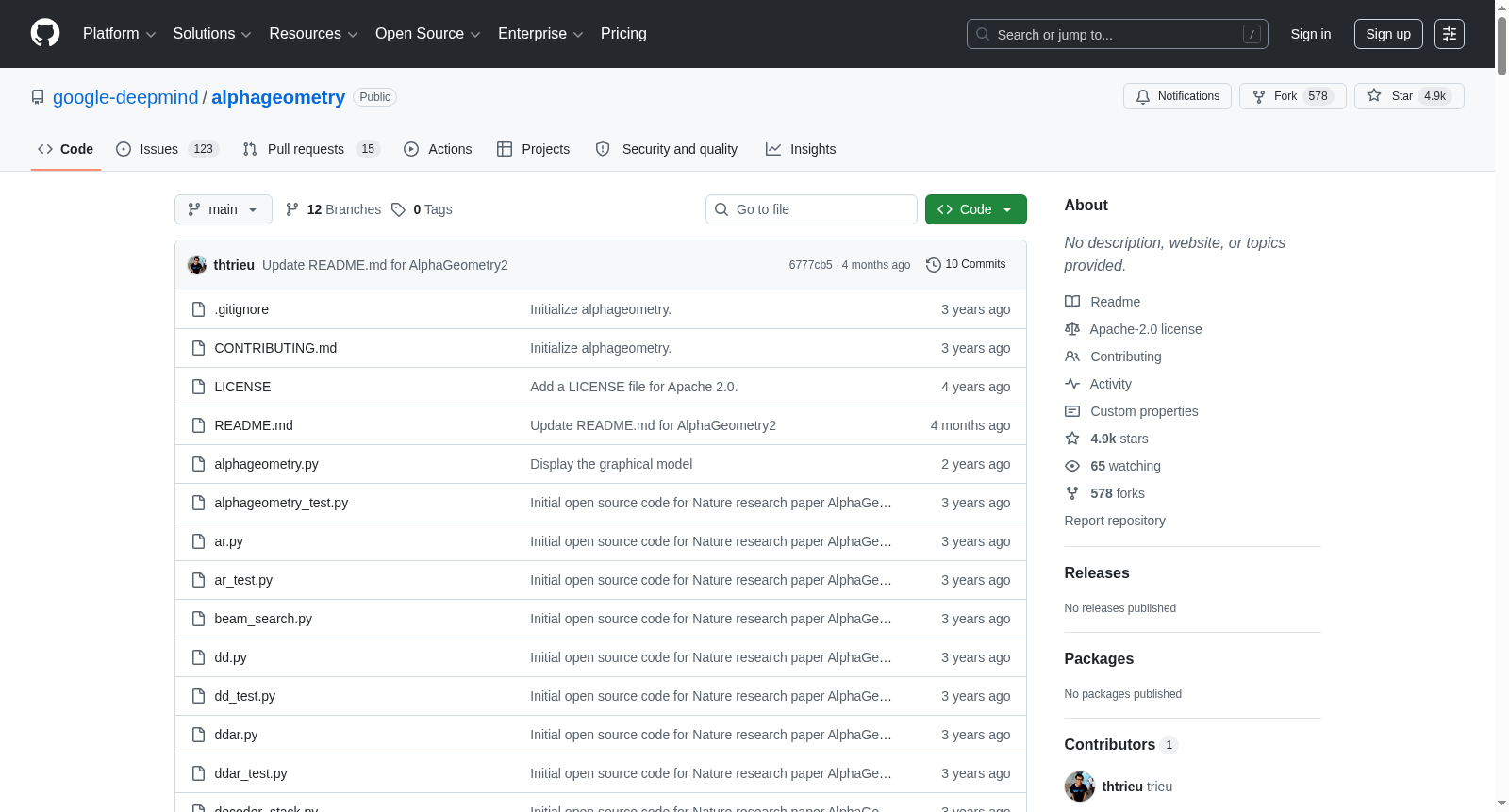Expand the Solutions menu
The image size is (1509, 812).
coord(212,34)
